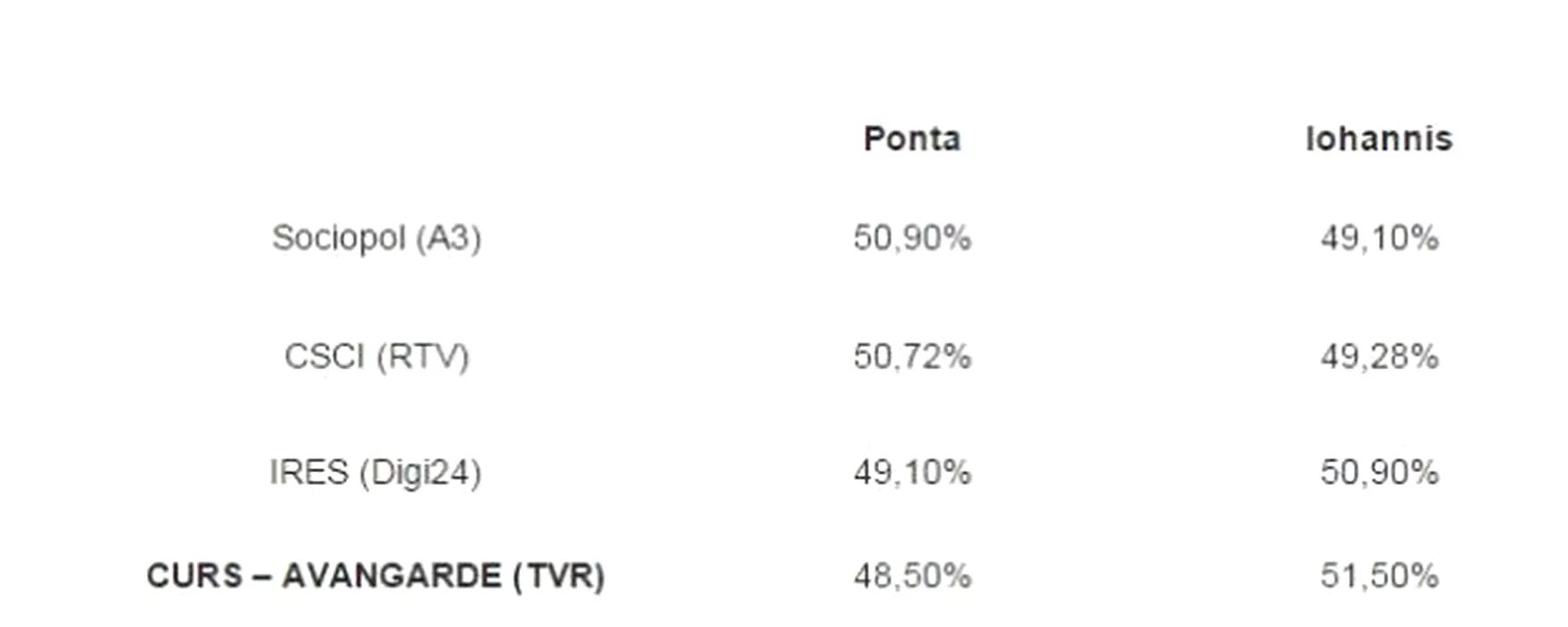Click Iohannis's 49,10% Sociopol result
Viewport: 1568px width, 627px height.
[1379, 238]
